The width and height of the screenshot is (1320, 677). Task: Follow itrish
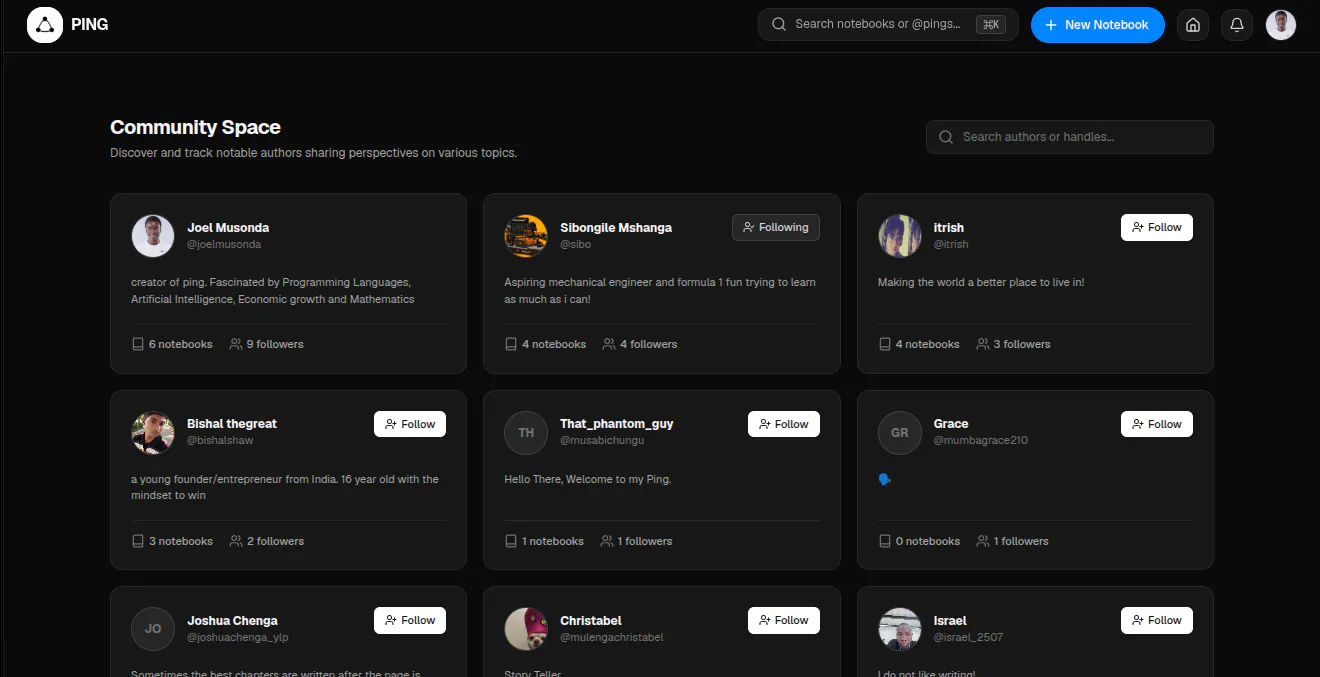1157,227
